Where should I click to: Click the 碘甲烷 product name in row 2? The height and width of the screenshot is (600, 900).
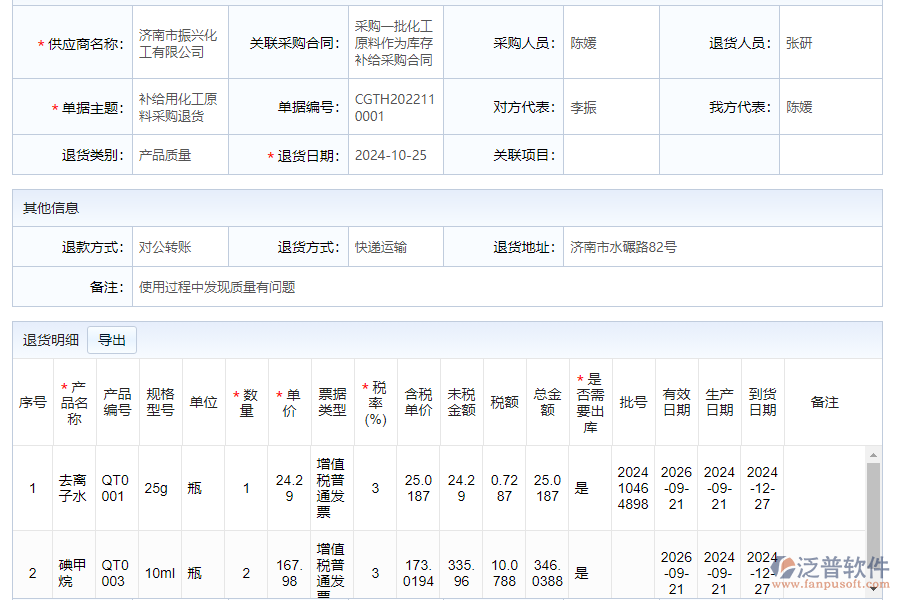pyautogui.click(x=72, y=572)
